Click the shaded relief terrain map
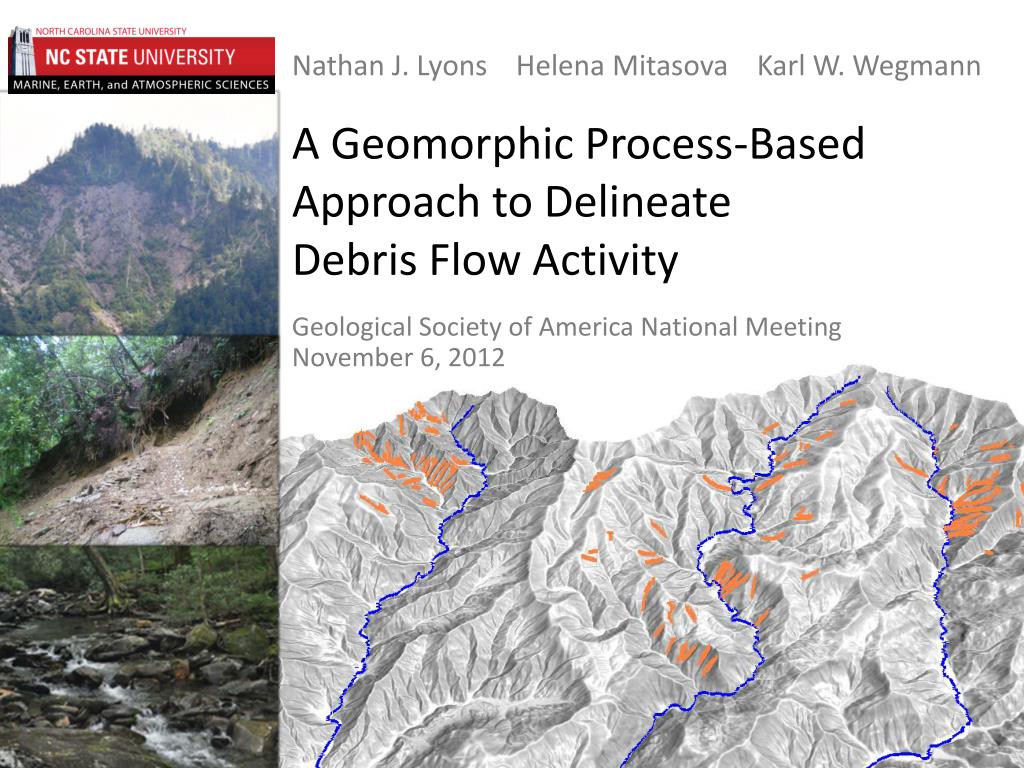Image resolution: width=1024 pixels, height=768 pixels. pyautogui.click(x=652, y=568)
